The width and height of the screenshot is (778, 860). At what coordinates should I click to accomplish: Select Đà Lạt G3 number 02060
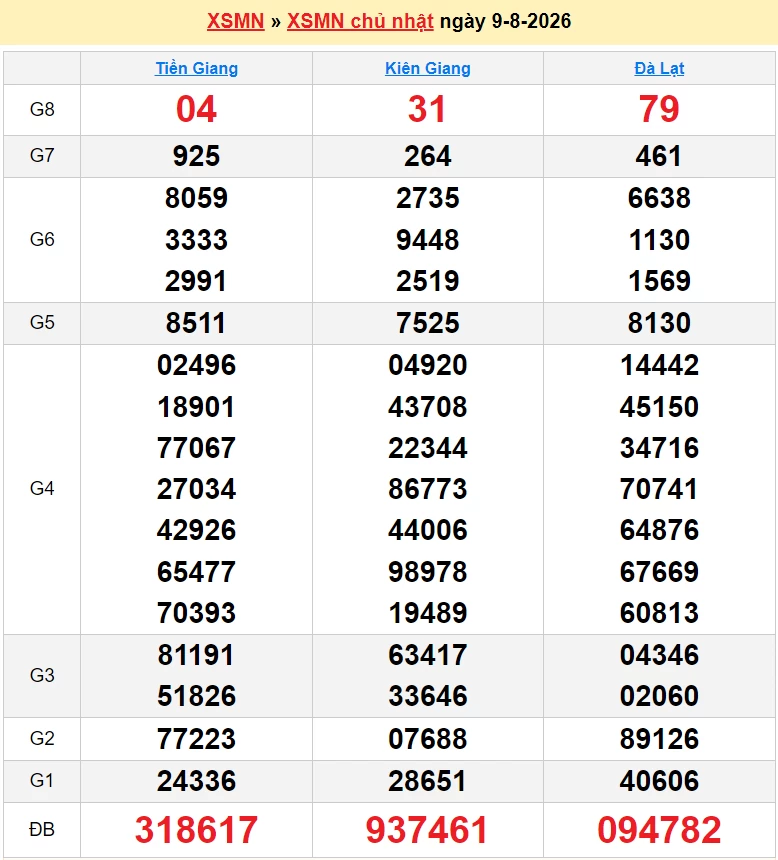click(x=659, y=697)
